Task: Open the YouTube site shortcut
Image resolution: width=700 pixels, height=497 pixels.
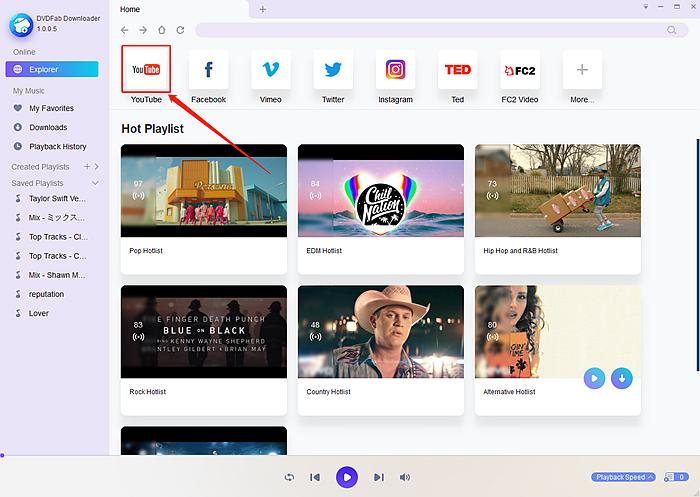Action: tap(146, 70)
